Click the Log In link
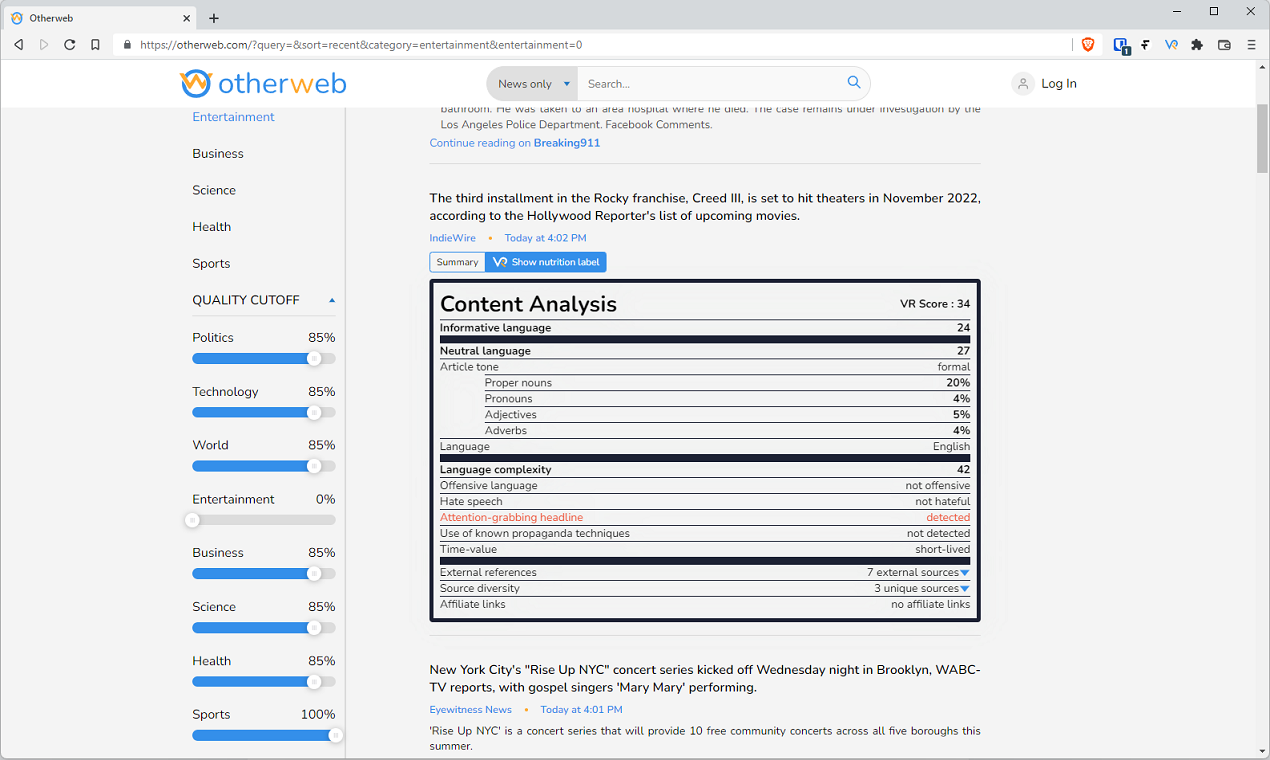The image size is (1270, 760). 1059,84
